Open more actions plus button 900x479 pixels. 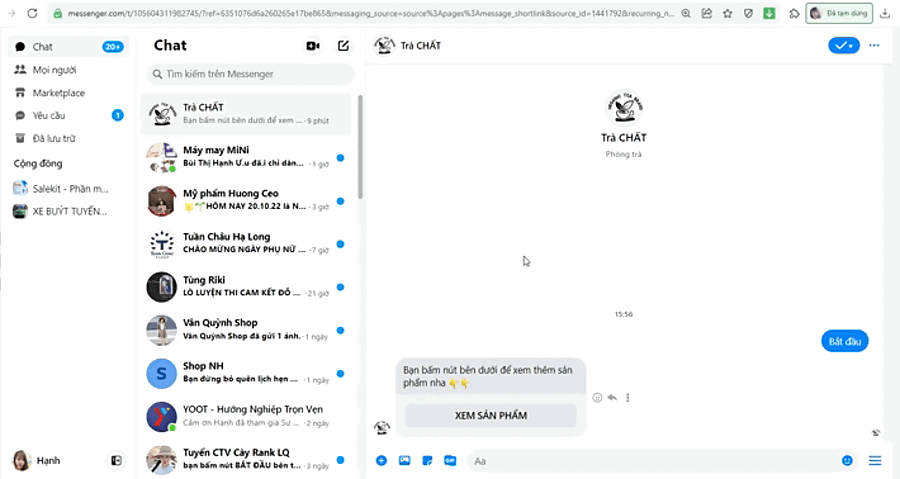pos(381,461)
